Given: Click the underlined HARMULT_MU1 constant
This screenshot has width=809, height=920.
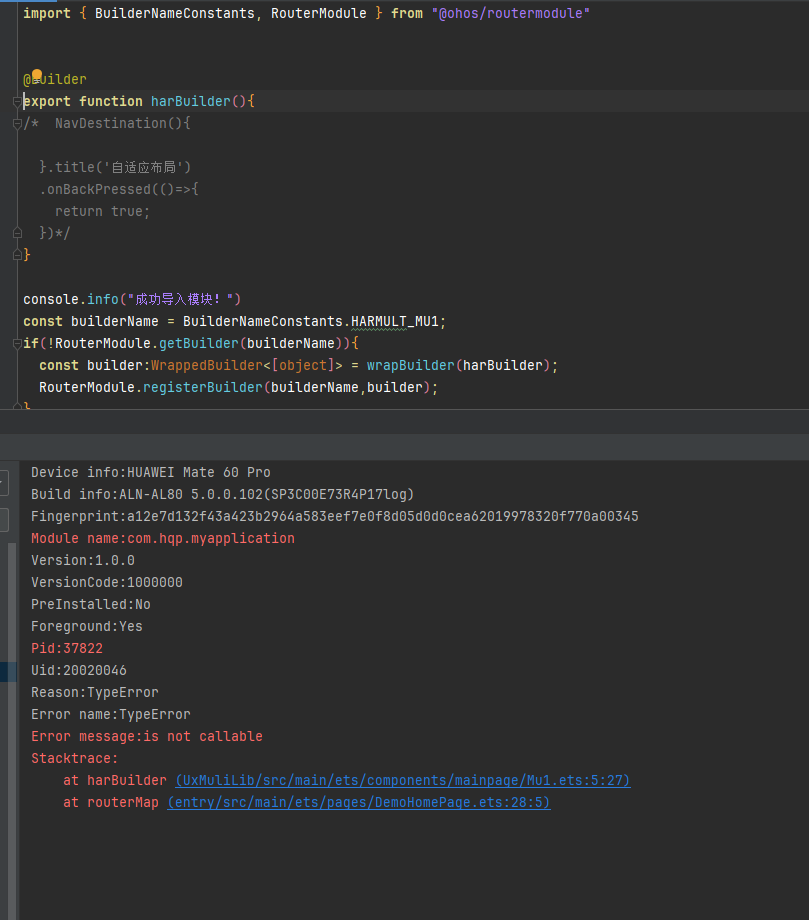Looking at the screenshot, I should coord(397,321).
